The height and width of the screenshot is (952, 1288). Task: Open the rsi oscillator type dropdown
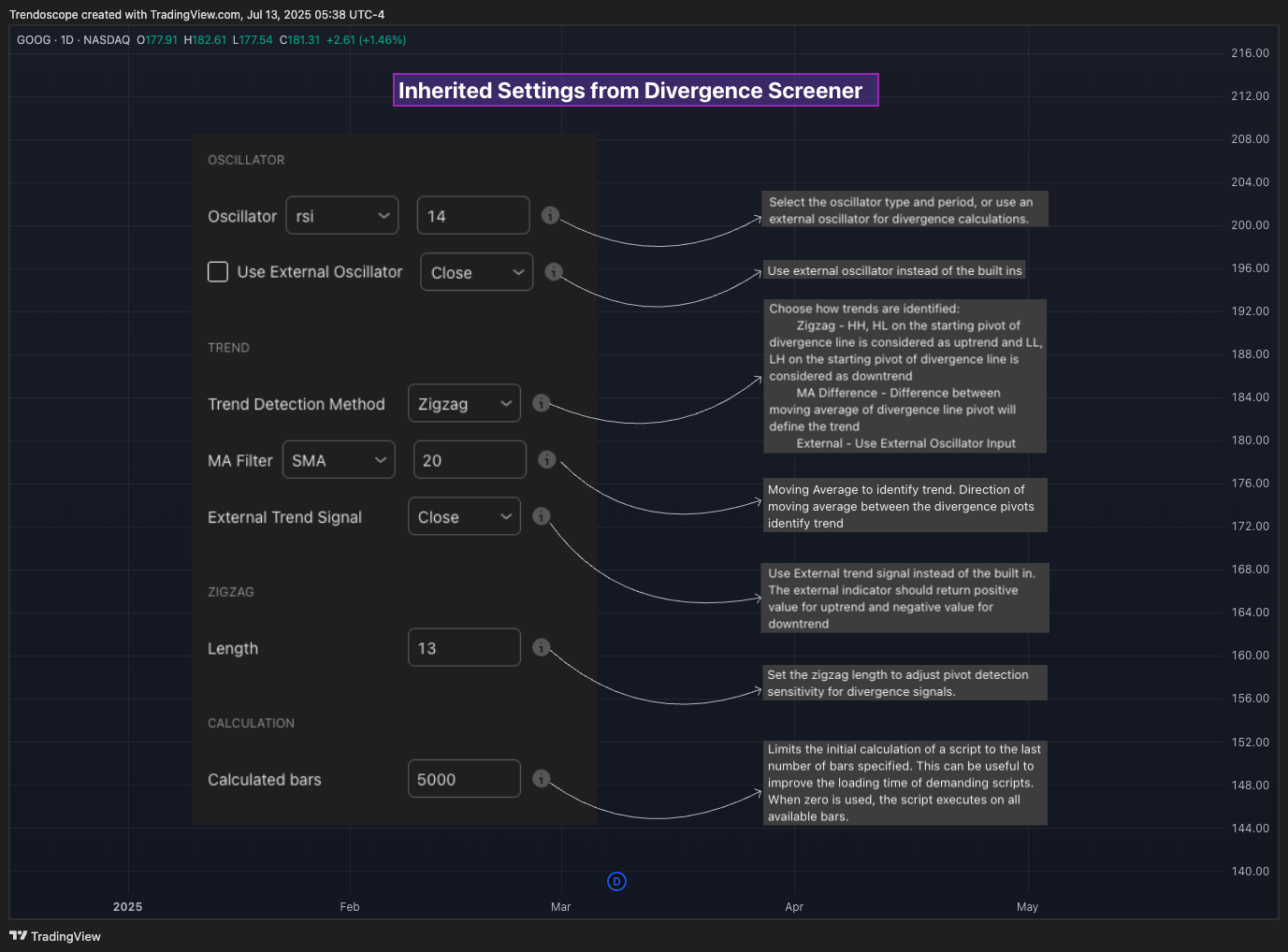pos(342,215)
